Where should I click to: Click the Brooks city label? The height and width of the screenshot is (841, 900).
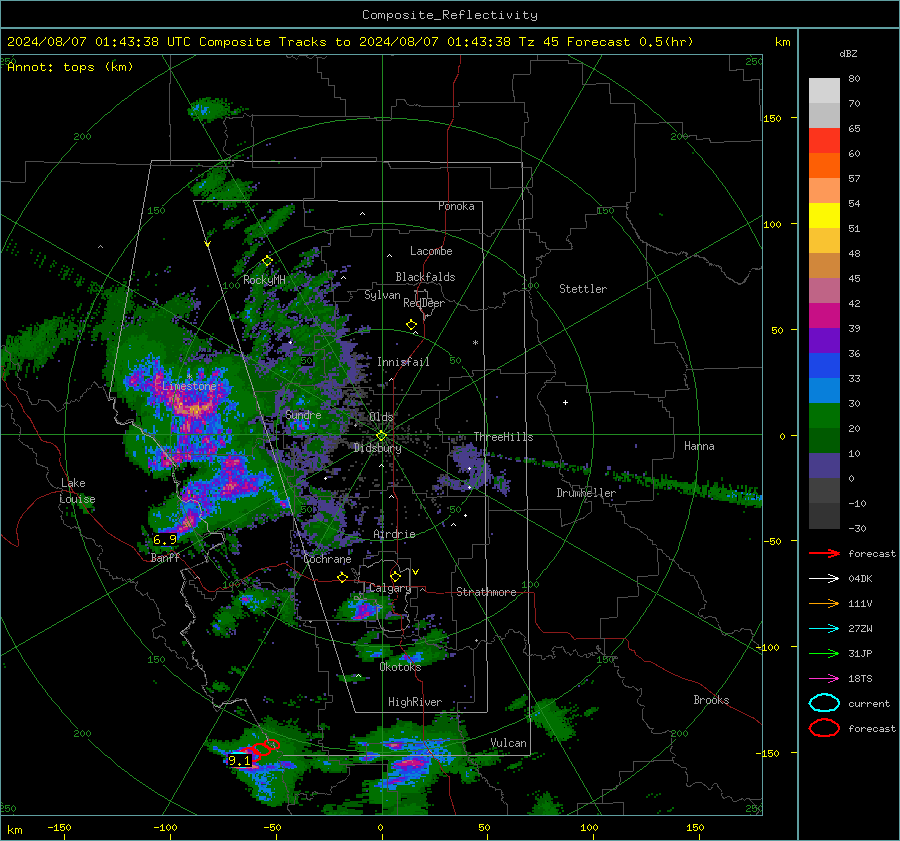(x=711, y=700)
